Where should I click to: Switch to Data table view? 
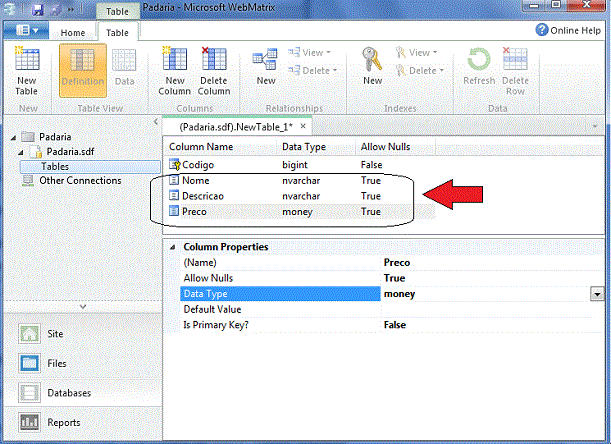point(124,66)
